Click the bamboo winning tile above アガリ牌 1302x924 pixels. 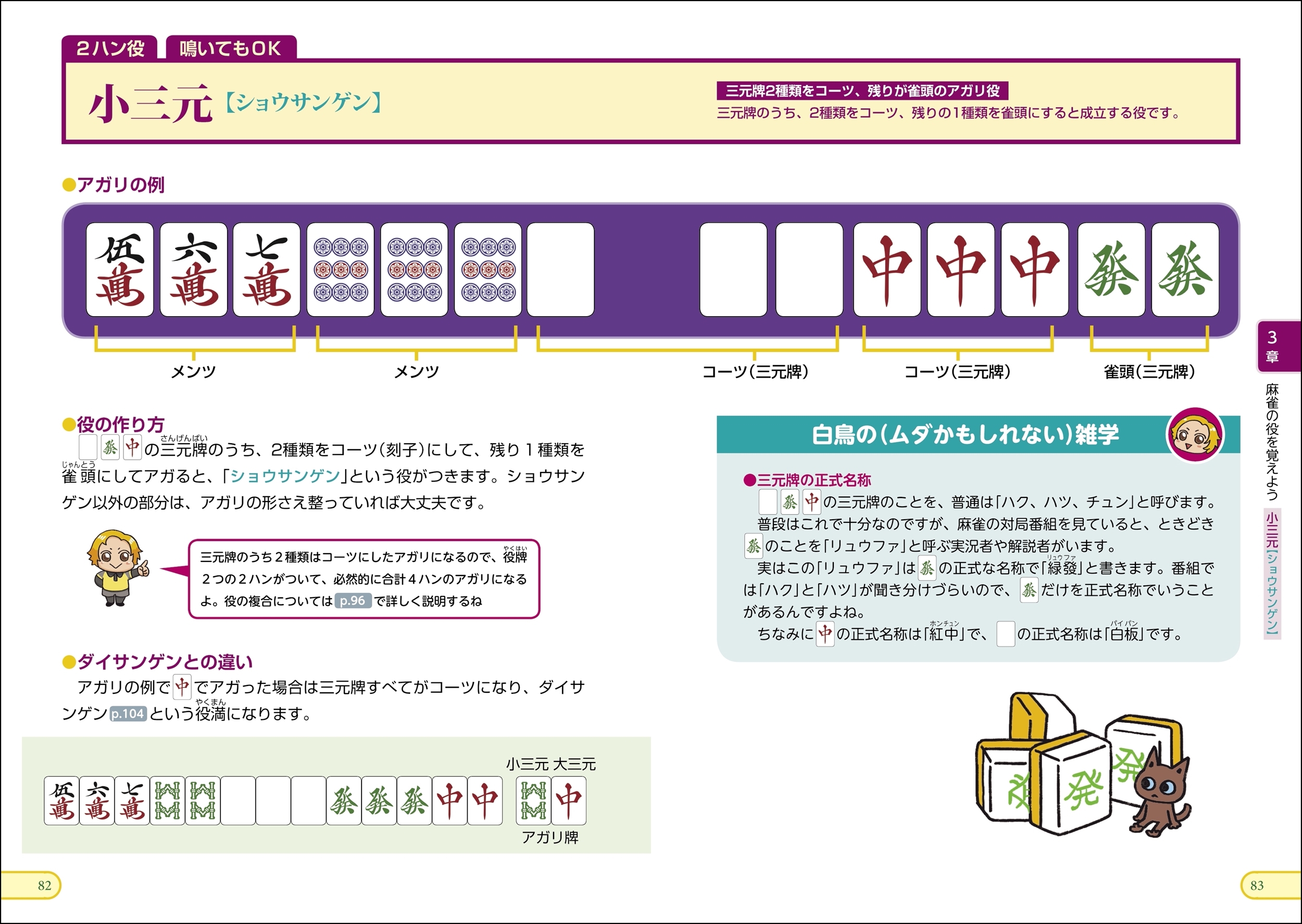tap(533, 801)
